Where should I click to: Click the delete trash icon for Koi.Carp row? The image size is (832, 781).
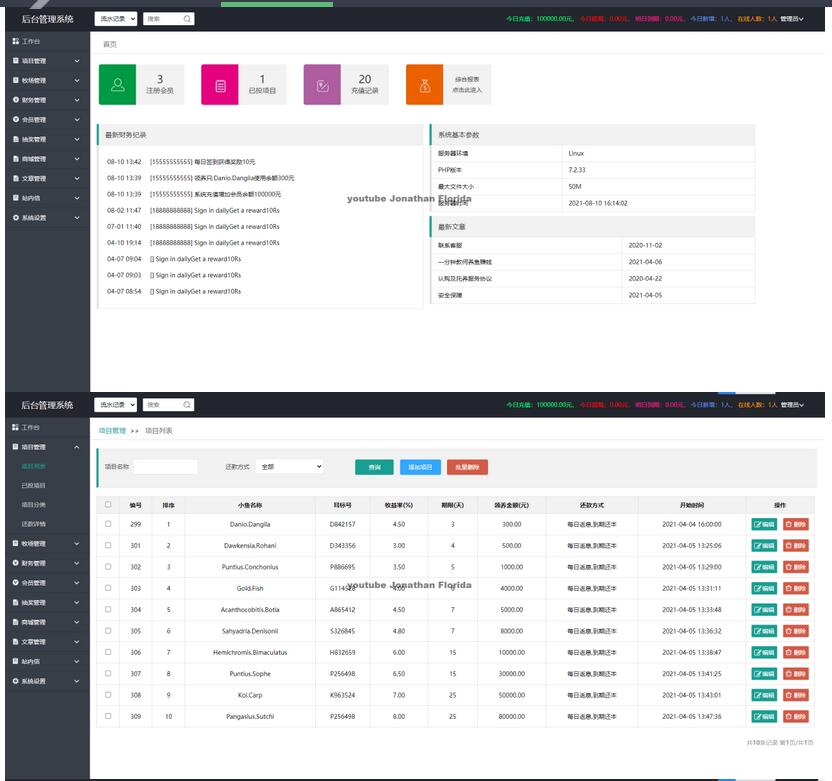tap(796, 695)
